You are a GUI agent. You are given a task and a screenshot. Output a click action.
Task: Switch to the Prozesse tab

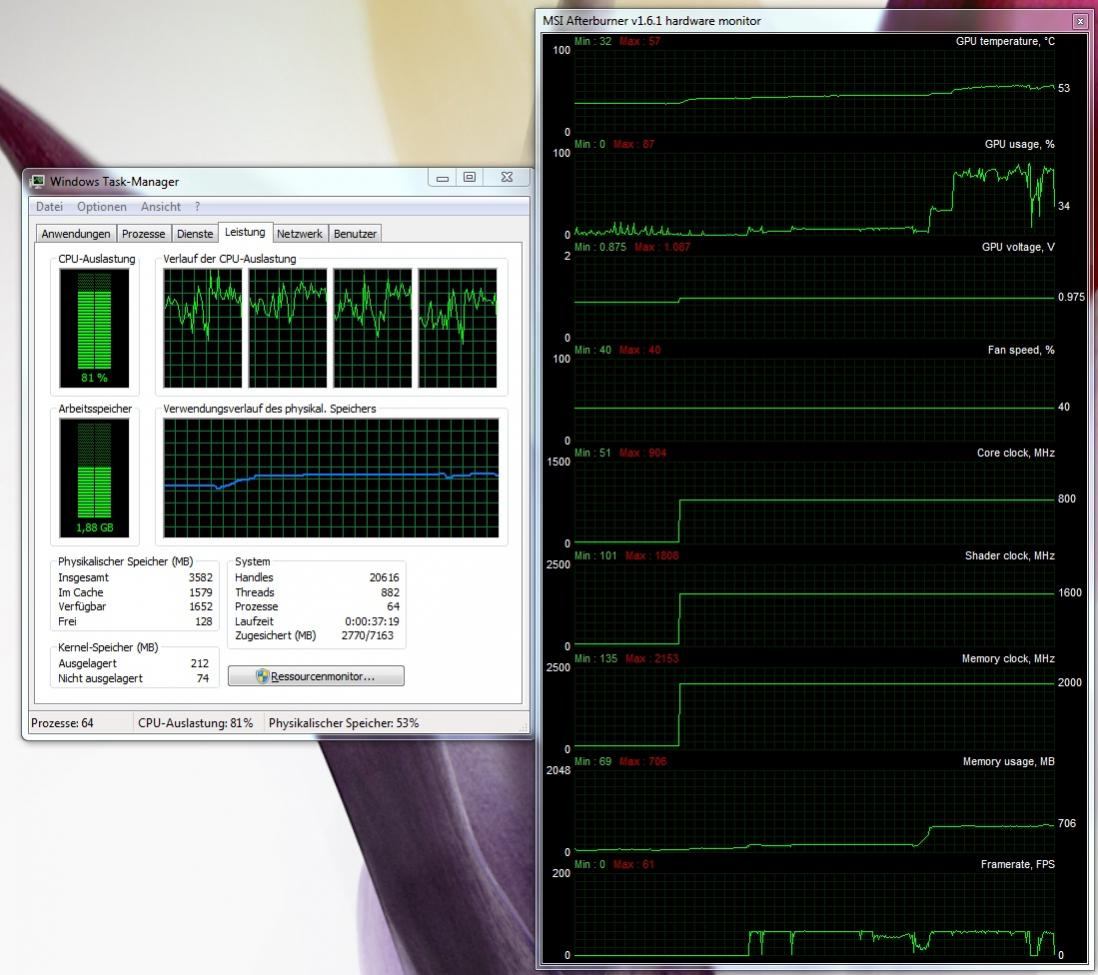pyautogui.click(x=144, y=234)
